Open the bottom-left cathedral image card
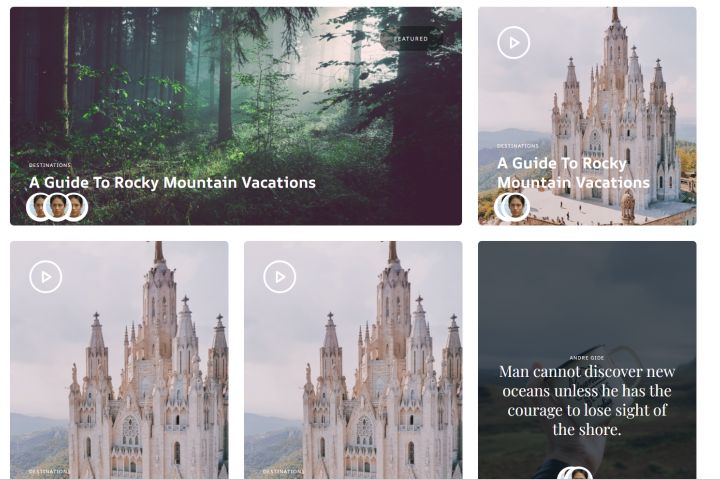 119,360
